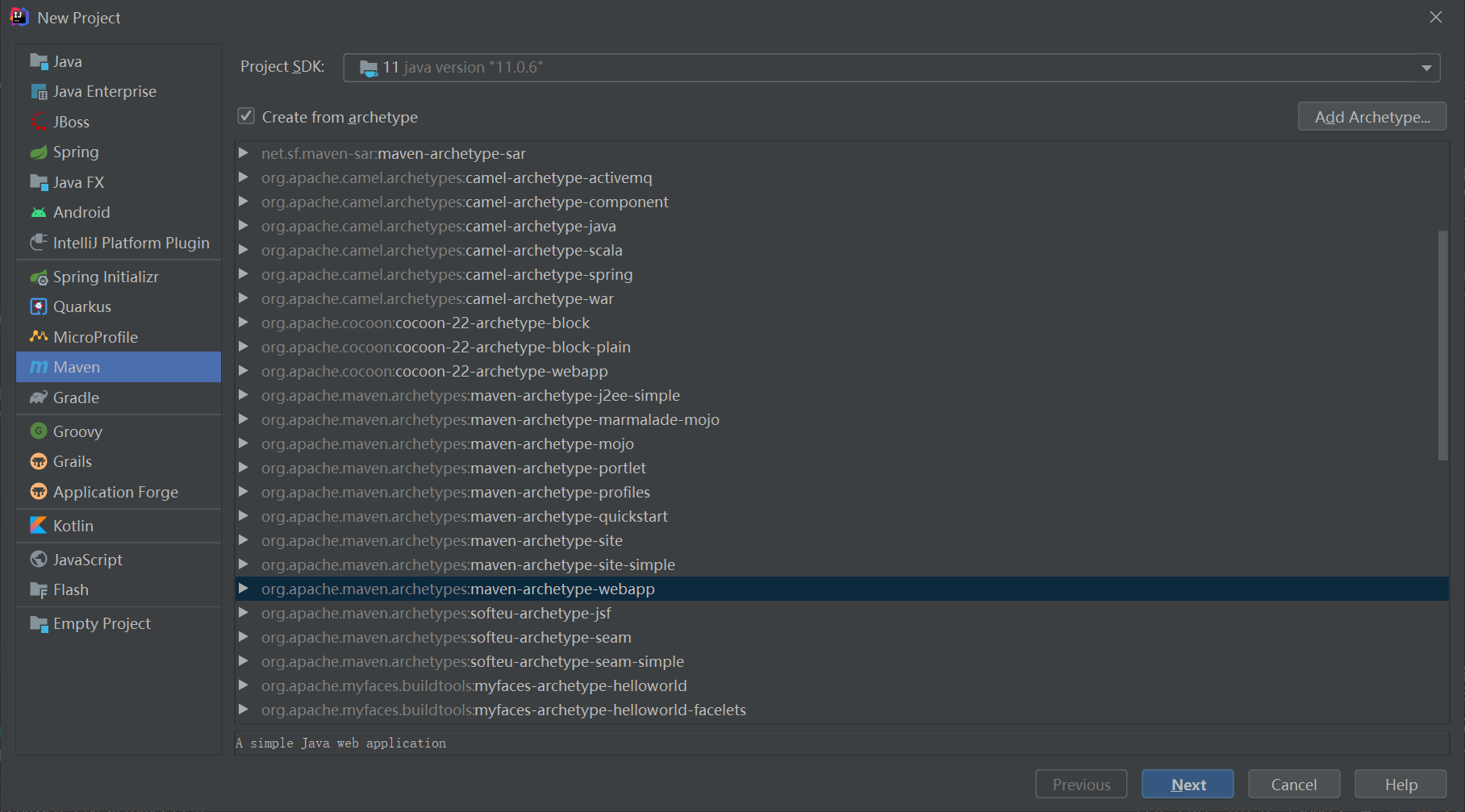Choose Spring Initializr generator
Viewport: 1465px width, 812px height.
click(x=119, y=277)
